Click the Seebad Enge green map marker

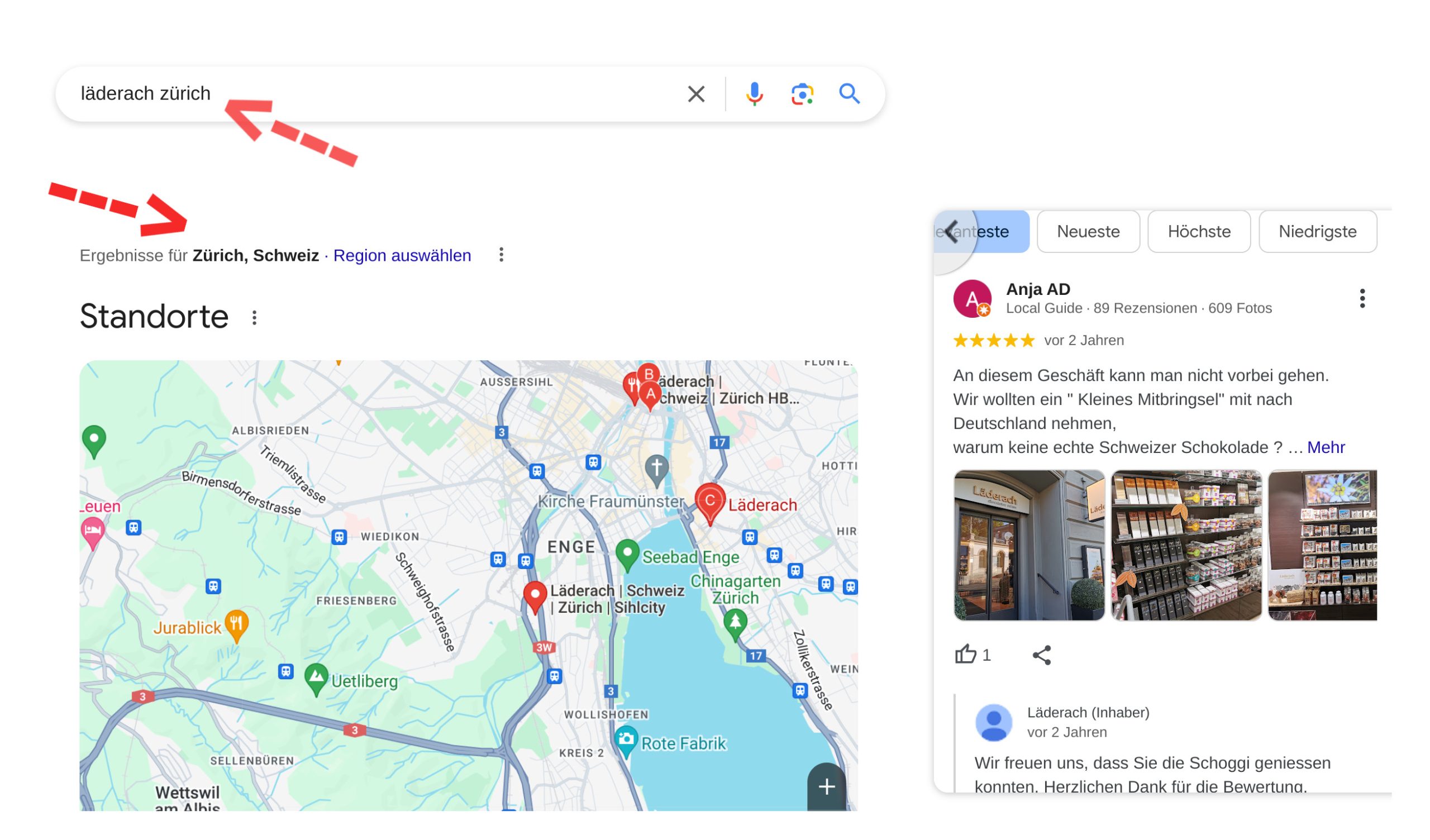click(627, 555)
